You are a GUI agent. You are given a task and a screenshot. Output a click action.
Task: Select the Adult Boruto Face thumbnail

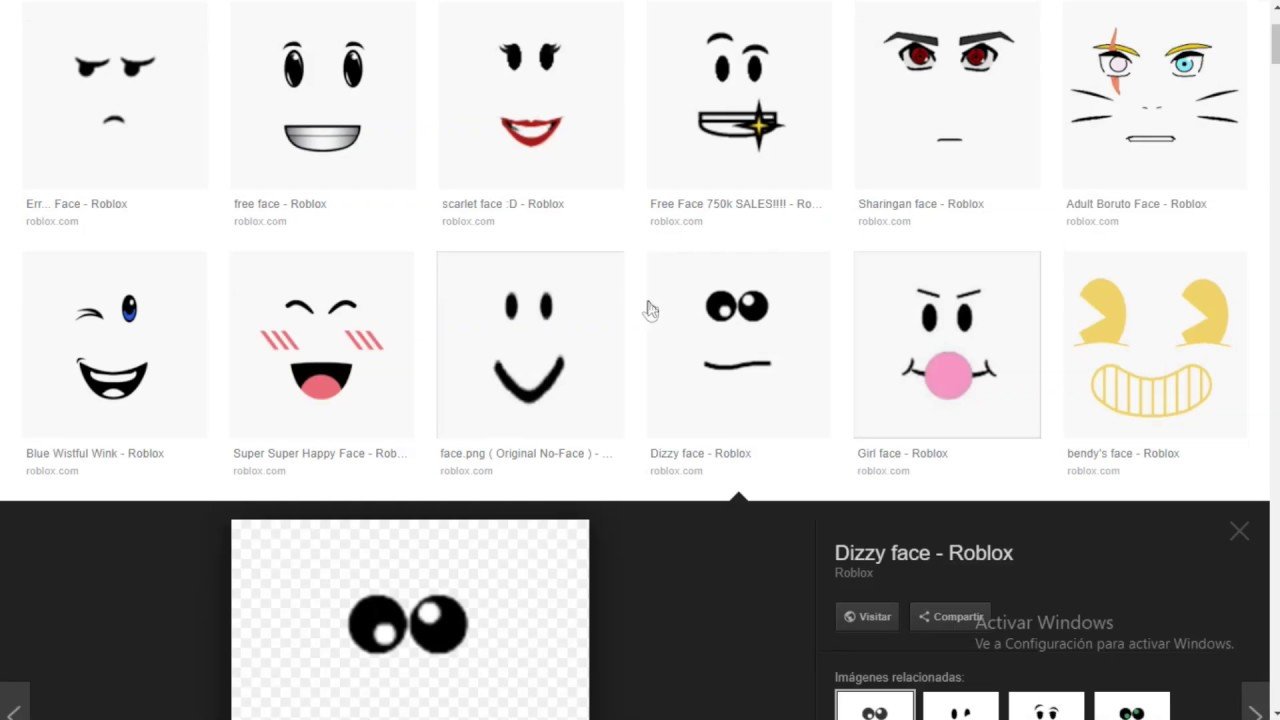1154,96
